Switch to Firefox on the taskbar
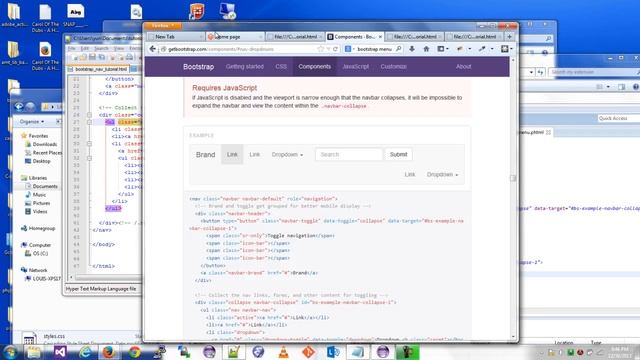This screenshot has height=360, width=640. (109, 352)
